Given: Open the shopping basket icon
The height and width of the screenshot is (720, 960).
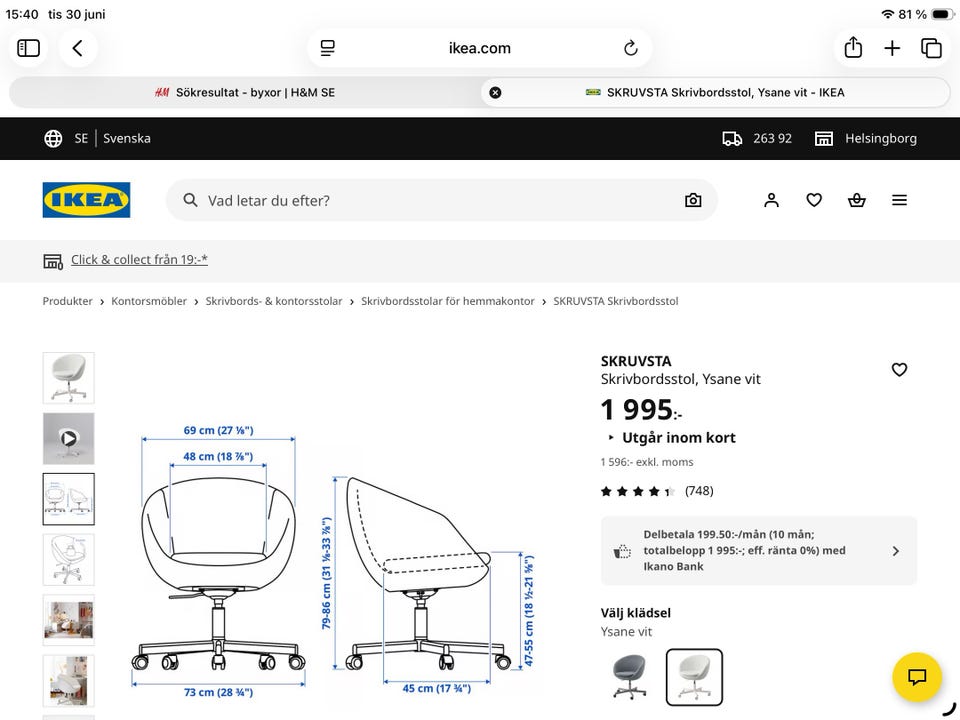Looking at the screenshot, I should click(857, 200).
